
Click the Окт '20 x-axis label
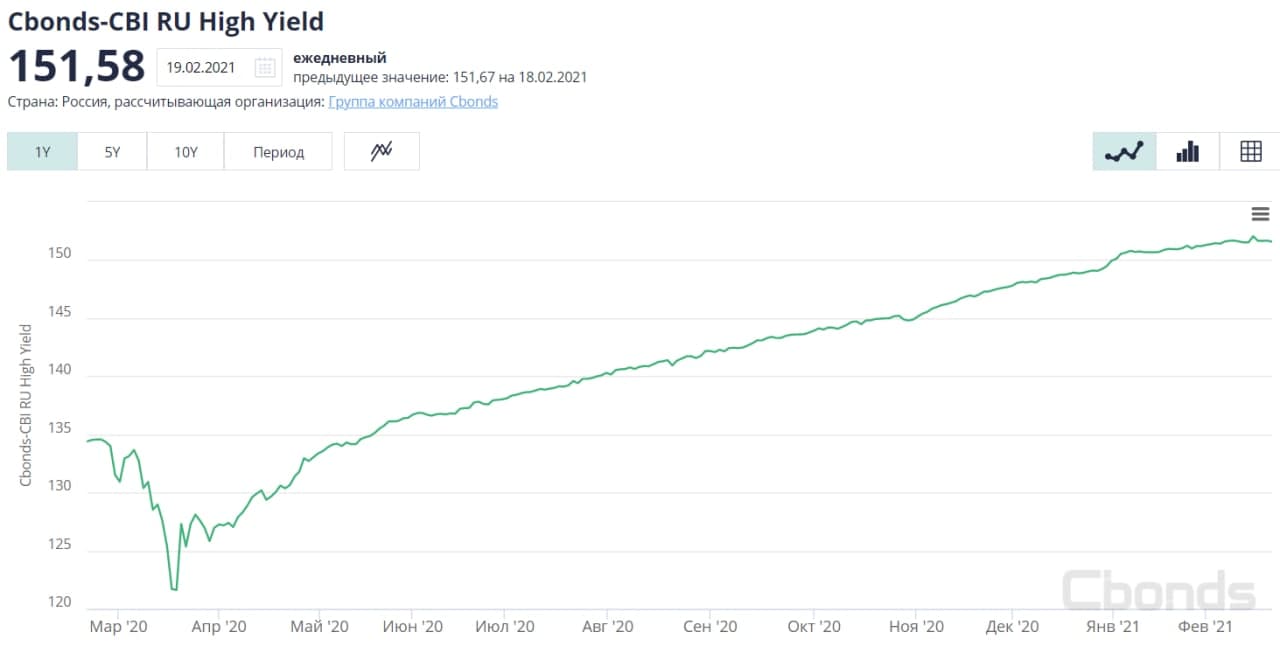point(813,627)
